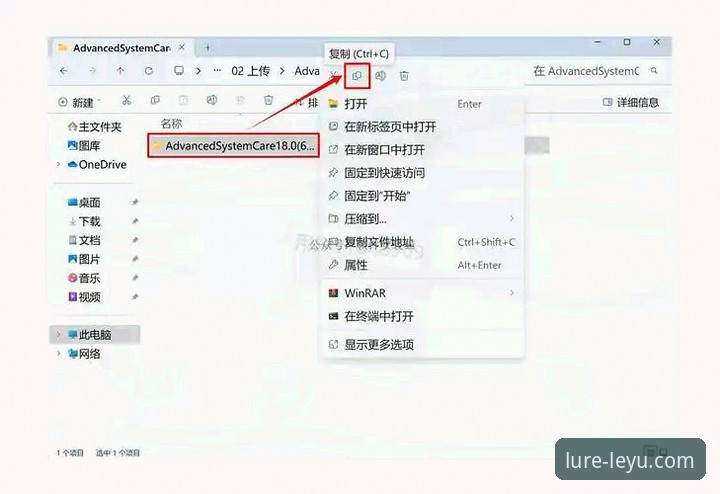Image resolution: width=720 pixels, height=494 pixels.
Task: Select 显示更多选项
Action: [x=423, y=344]
